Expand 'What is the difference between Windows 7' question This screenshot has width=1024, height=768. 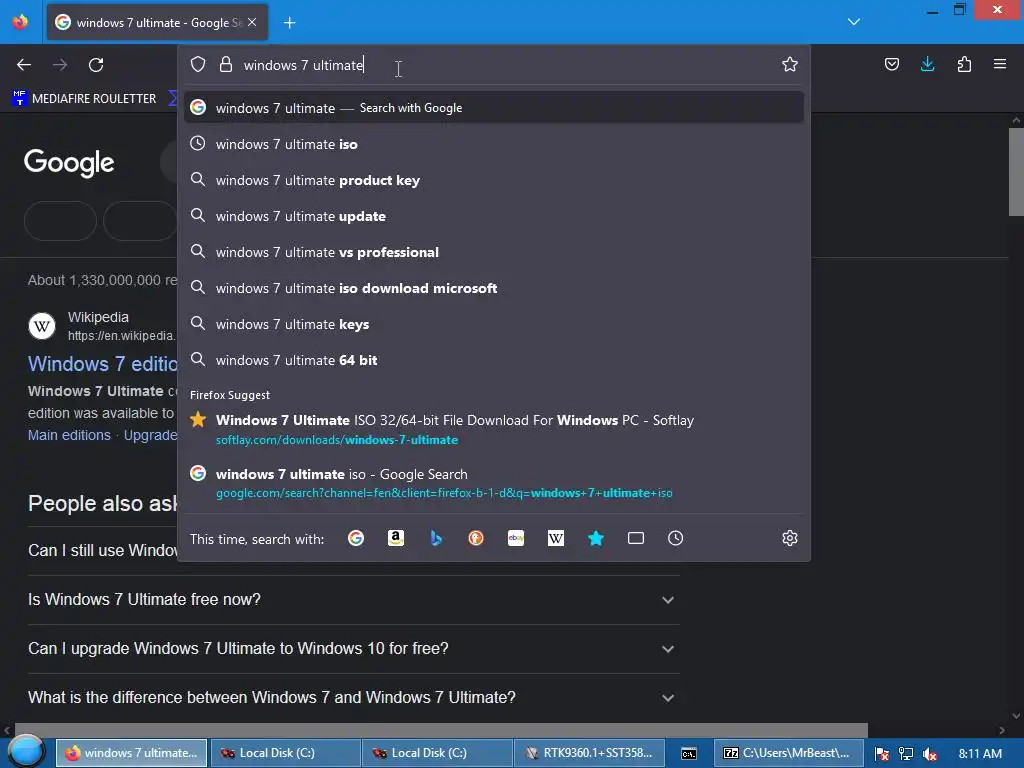[x=353, y=697]
